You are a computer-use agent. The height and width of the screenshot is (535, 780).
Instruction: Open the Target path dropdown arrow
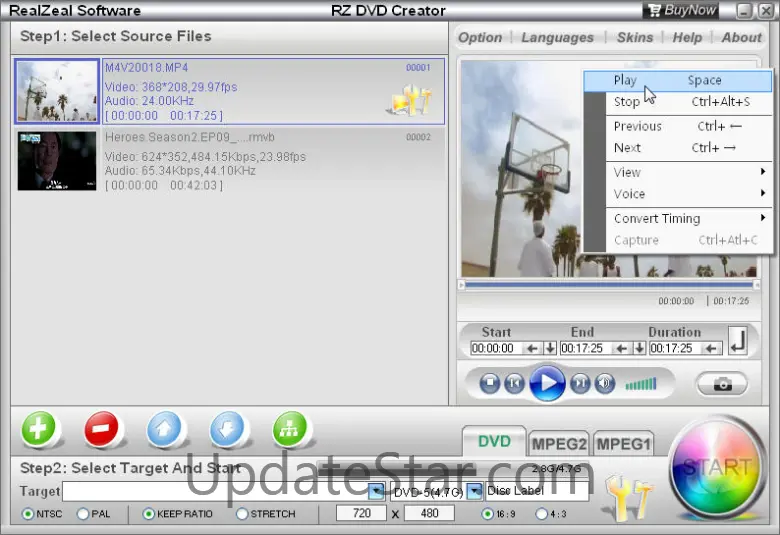(x=376, y=492)
